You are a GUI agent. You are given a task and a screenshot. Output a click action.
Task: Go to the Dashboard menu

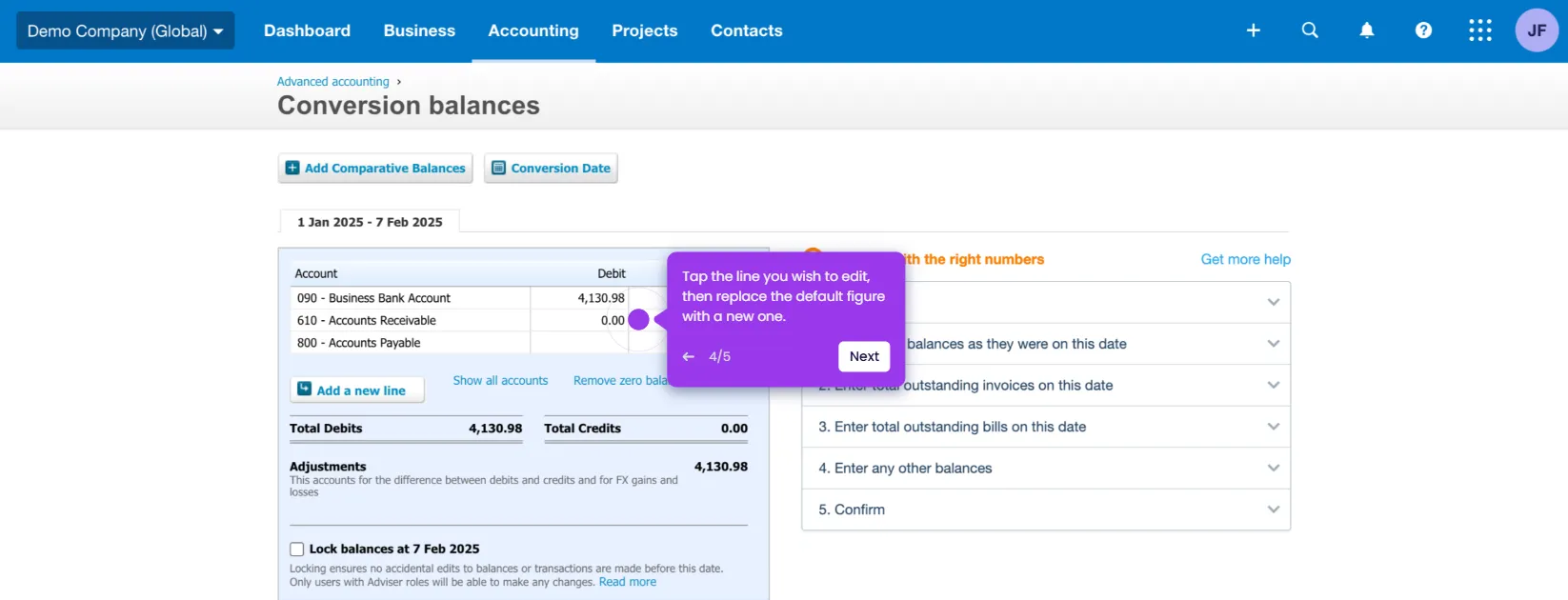coord(307,30)
